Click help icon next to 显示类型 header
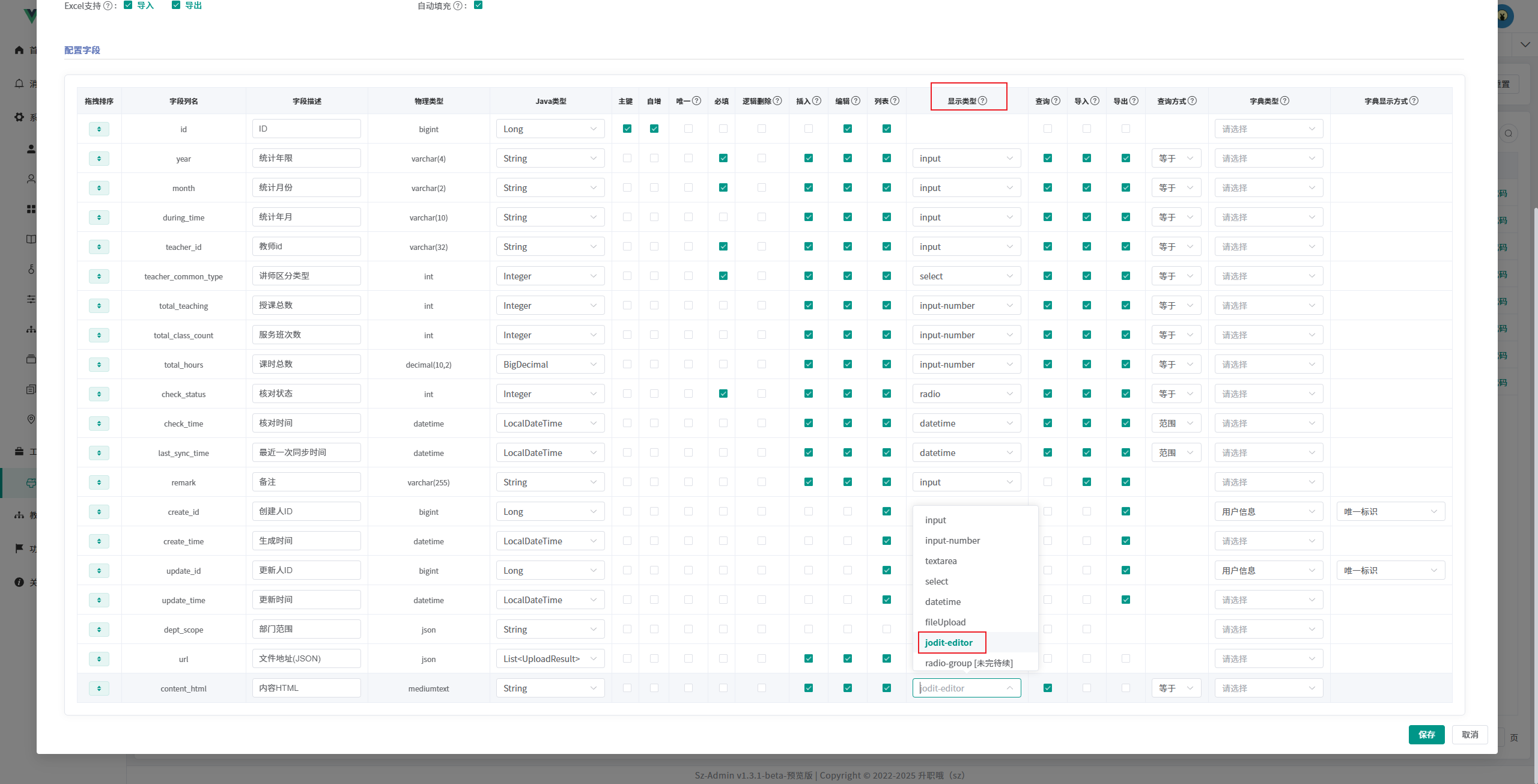Screen dimensions: 1538x784 pos(983,101)
